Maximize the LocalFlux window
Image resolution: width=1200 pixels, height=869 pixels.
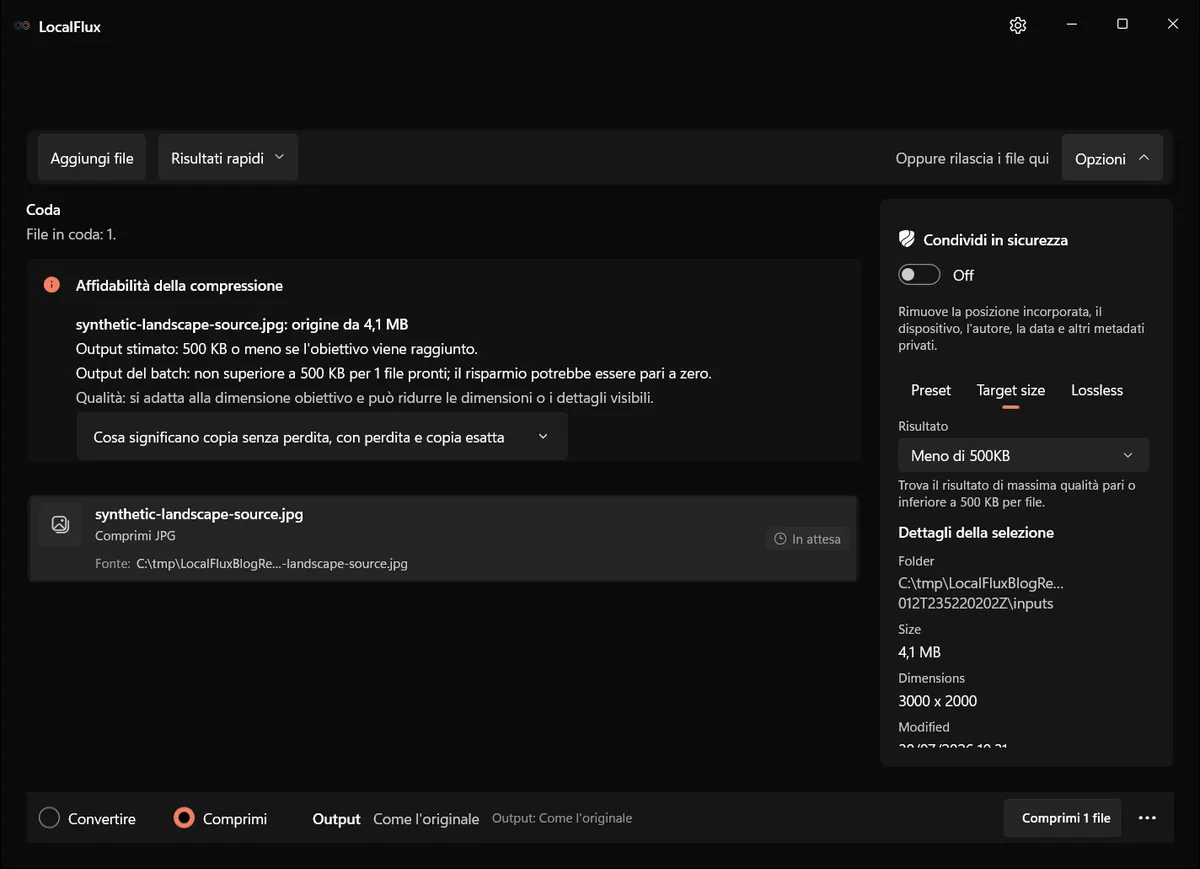[x=1122, y=25]
